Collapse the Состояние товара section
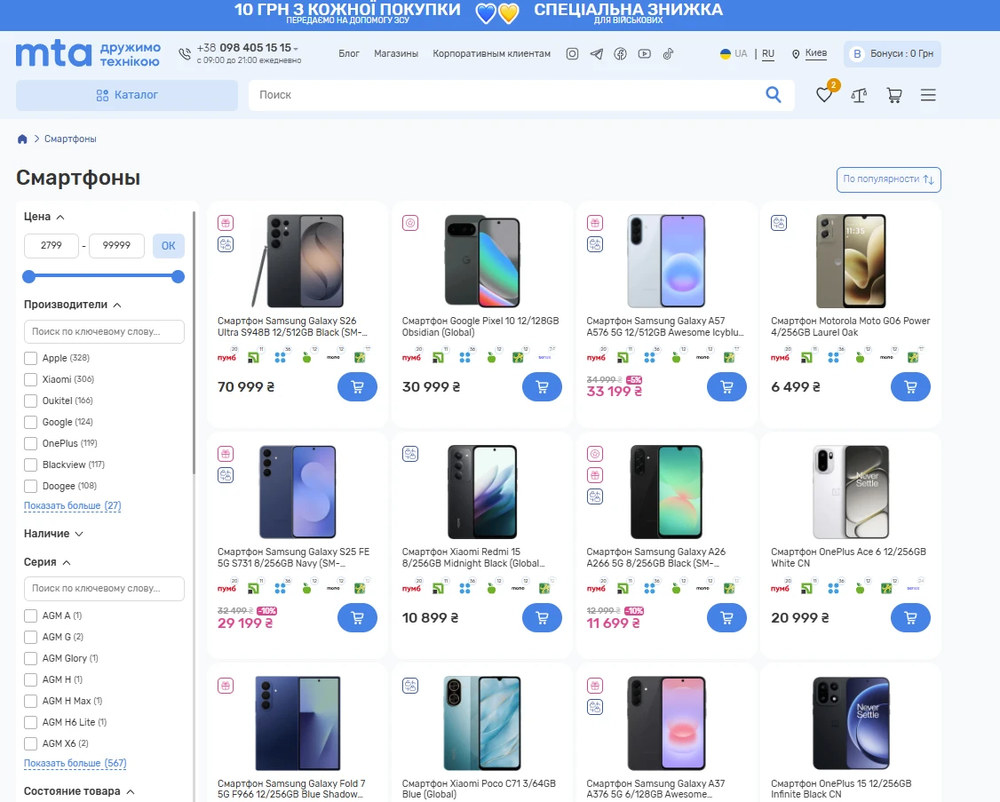This screenshot has width=1000, height=802. click(x=79, y=791)
